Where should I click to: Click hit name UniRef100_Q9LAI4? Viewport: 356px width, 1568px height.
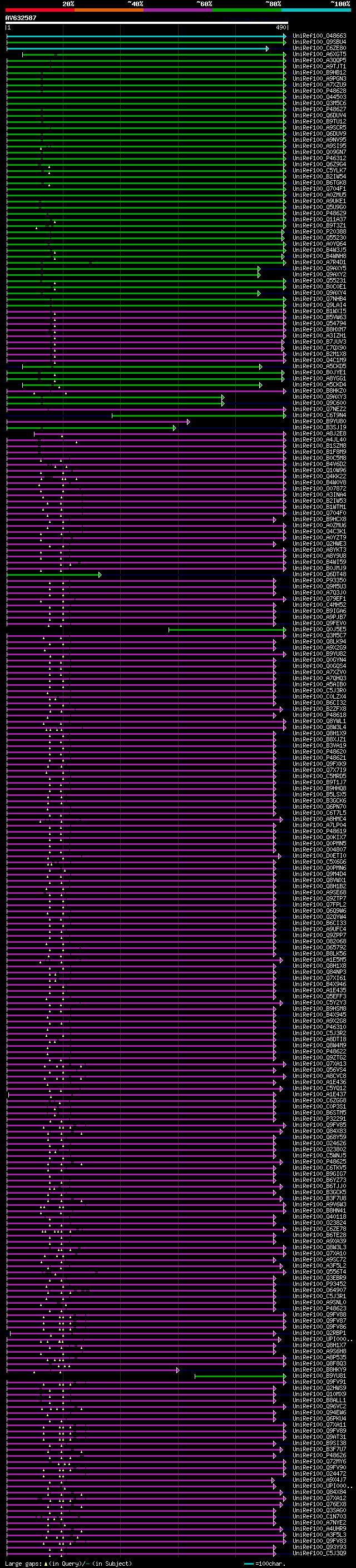(319, 305)
